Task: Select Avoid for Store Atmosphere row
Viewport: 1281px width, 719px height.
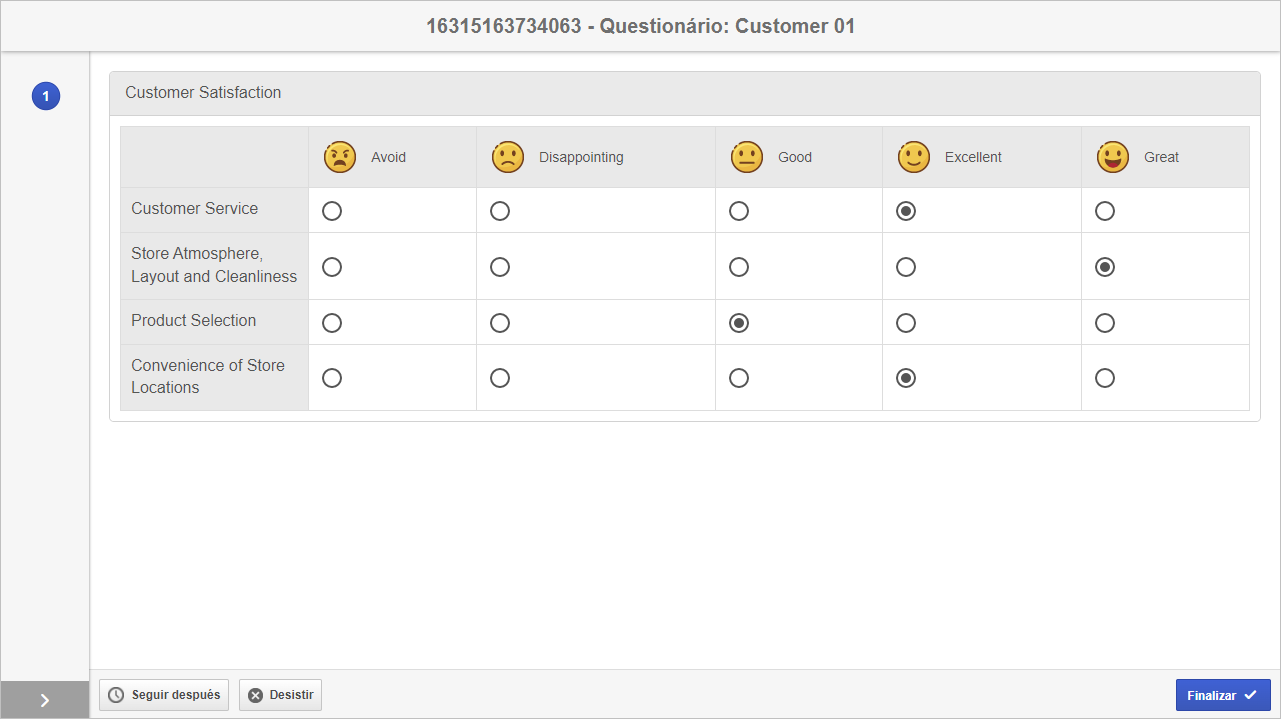Action: pyautogui.click(x=332, y=267)
